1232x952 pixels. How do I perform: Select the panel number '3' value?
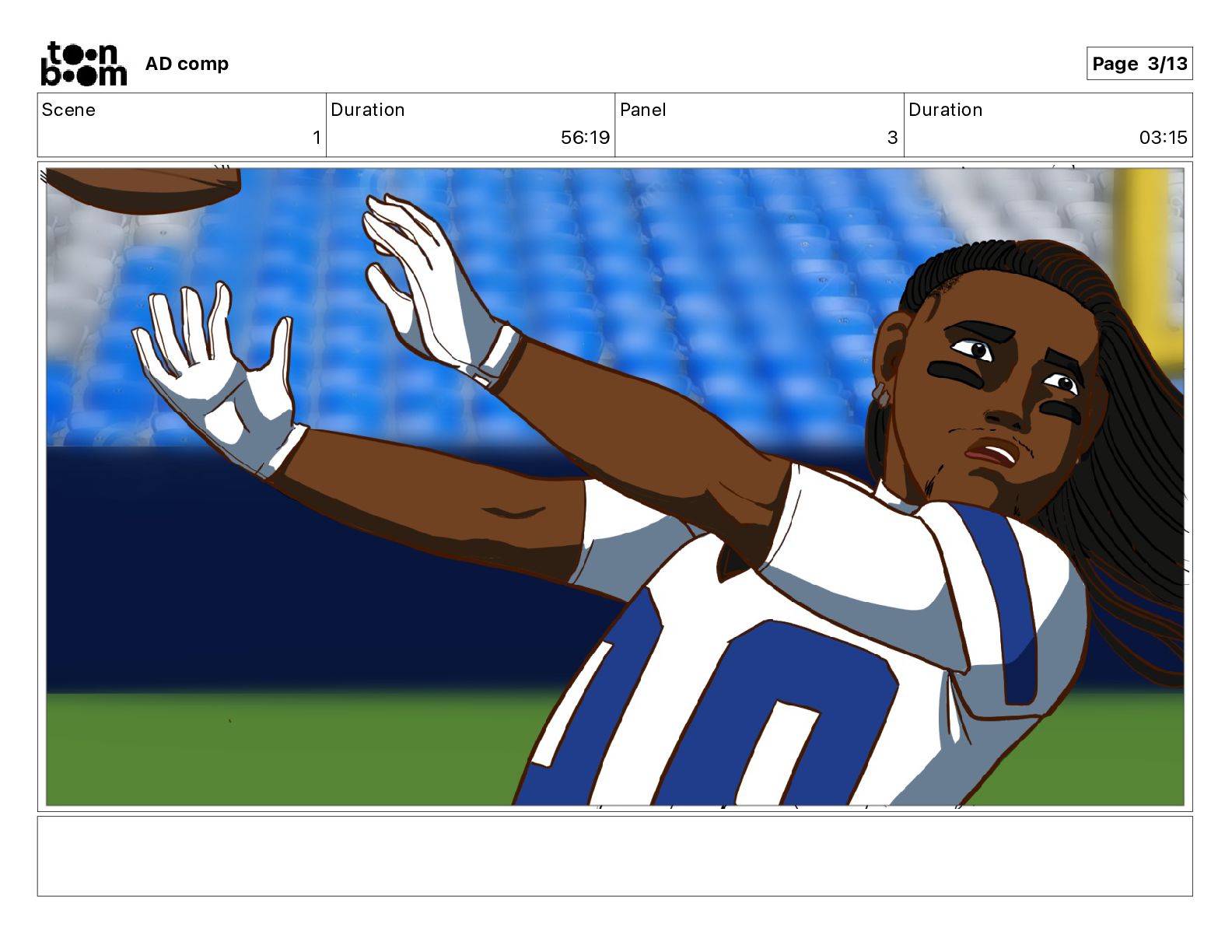click(x=892, y=138)
